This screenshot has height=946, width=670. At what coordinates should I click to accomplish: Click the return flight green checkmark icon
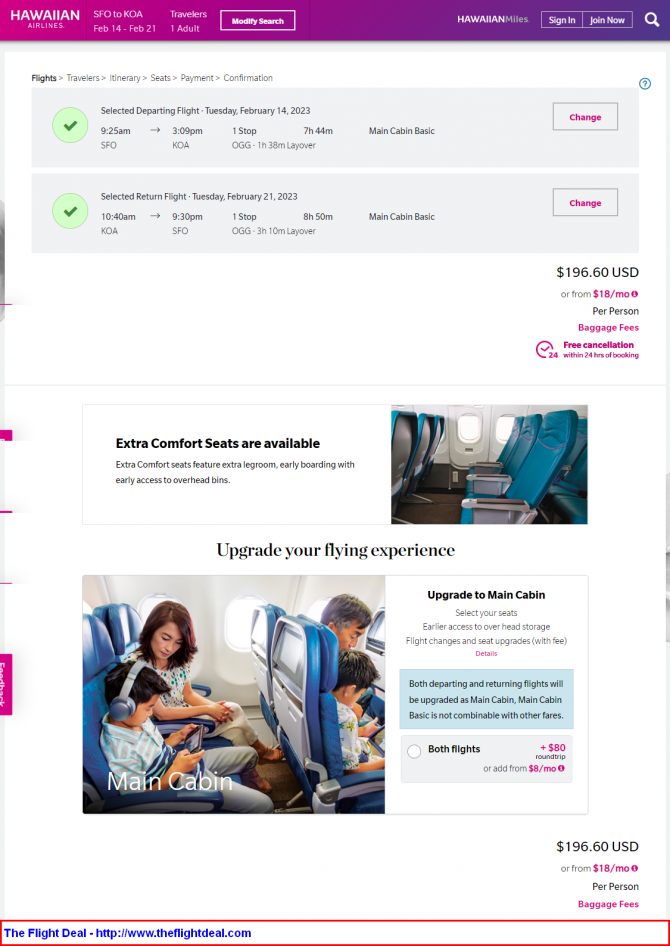(x=71, y=211)
